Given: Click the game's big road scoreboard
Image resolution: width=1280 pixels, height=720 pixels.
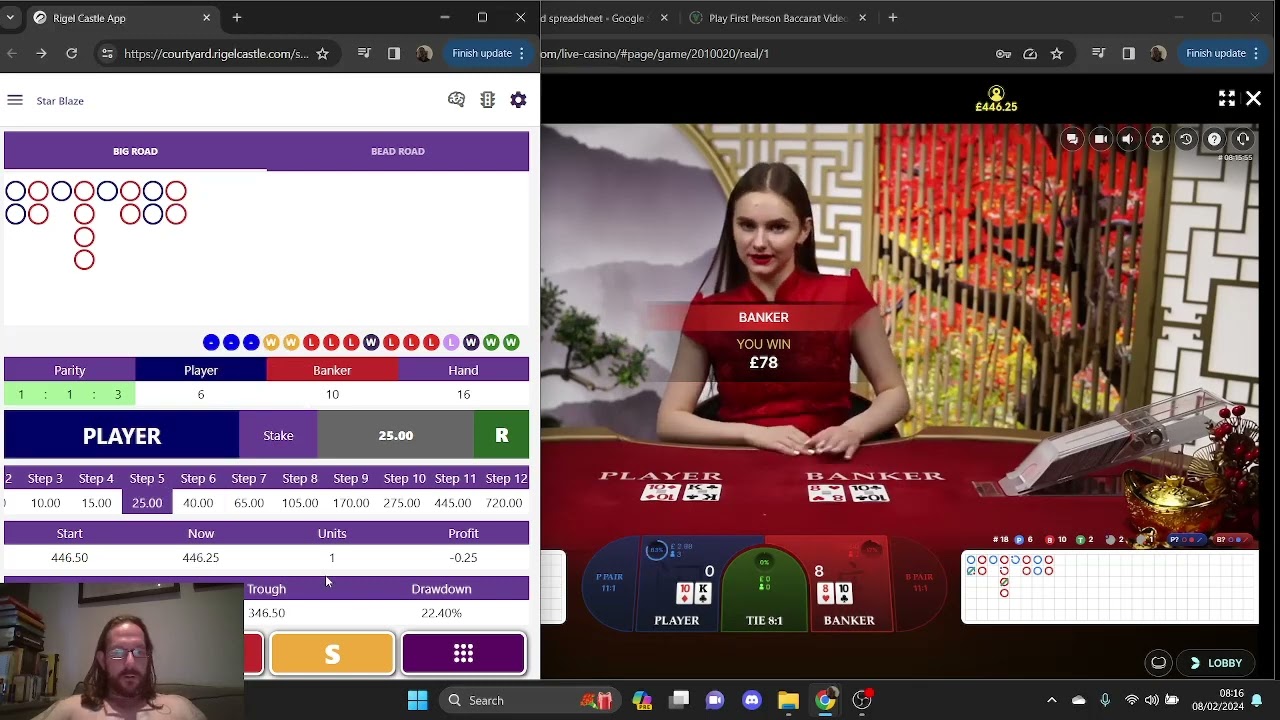Looking at the screenshot, I should pos(1110,587).
